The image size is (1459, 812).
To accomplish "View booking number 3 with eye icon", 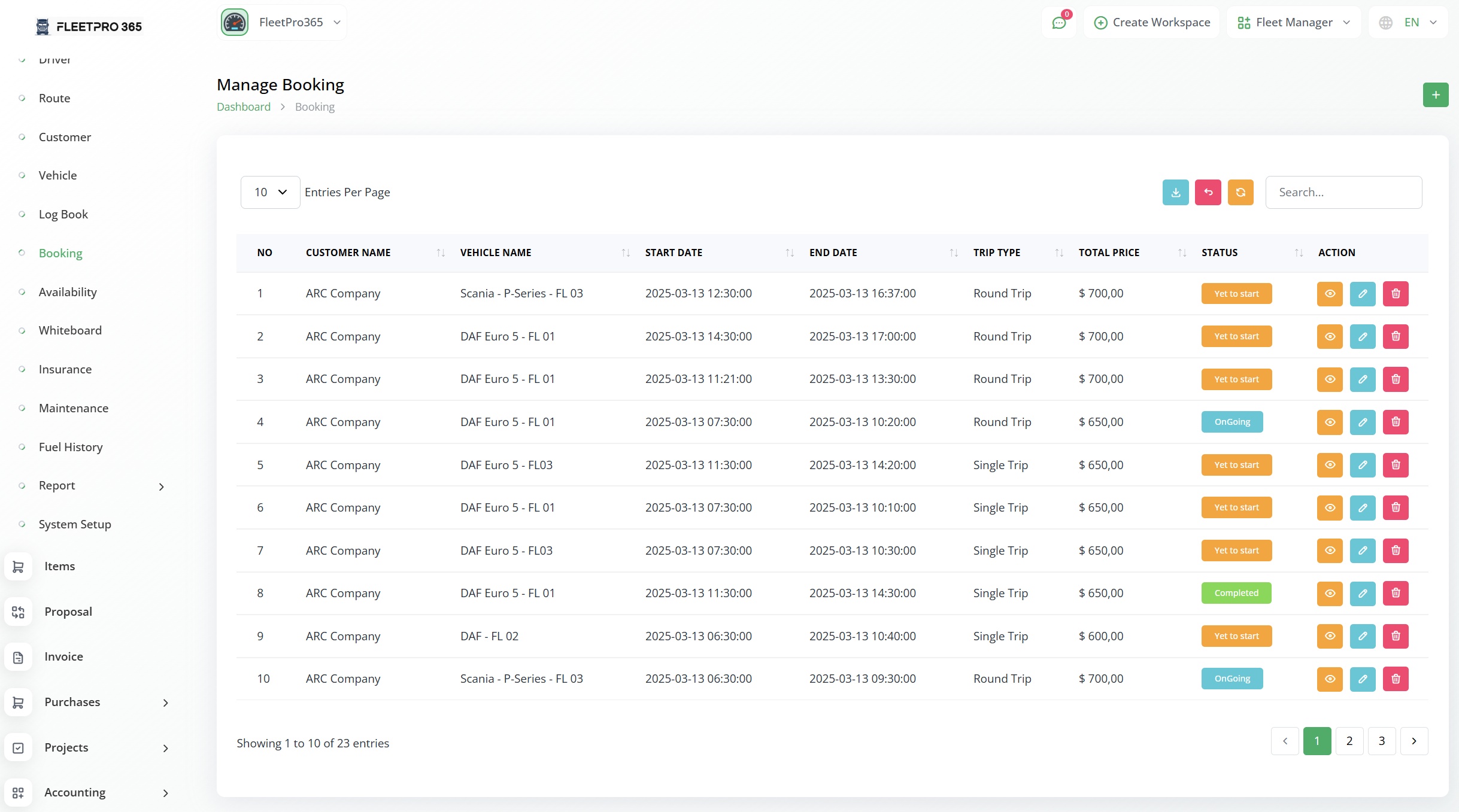I will 1329,379.
